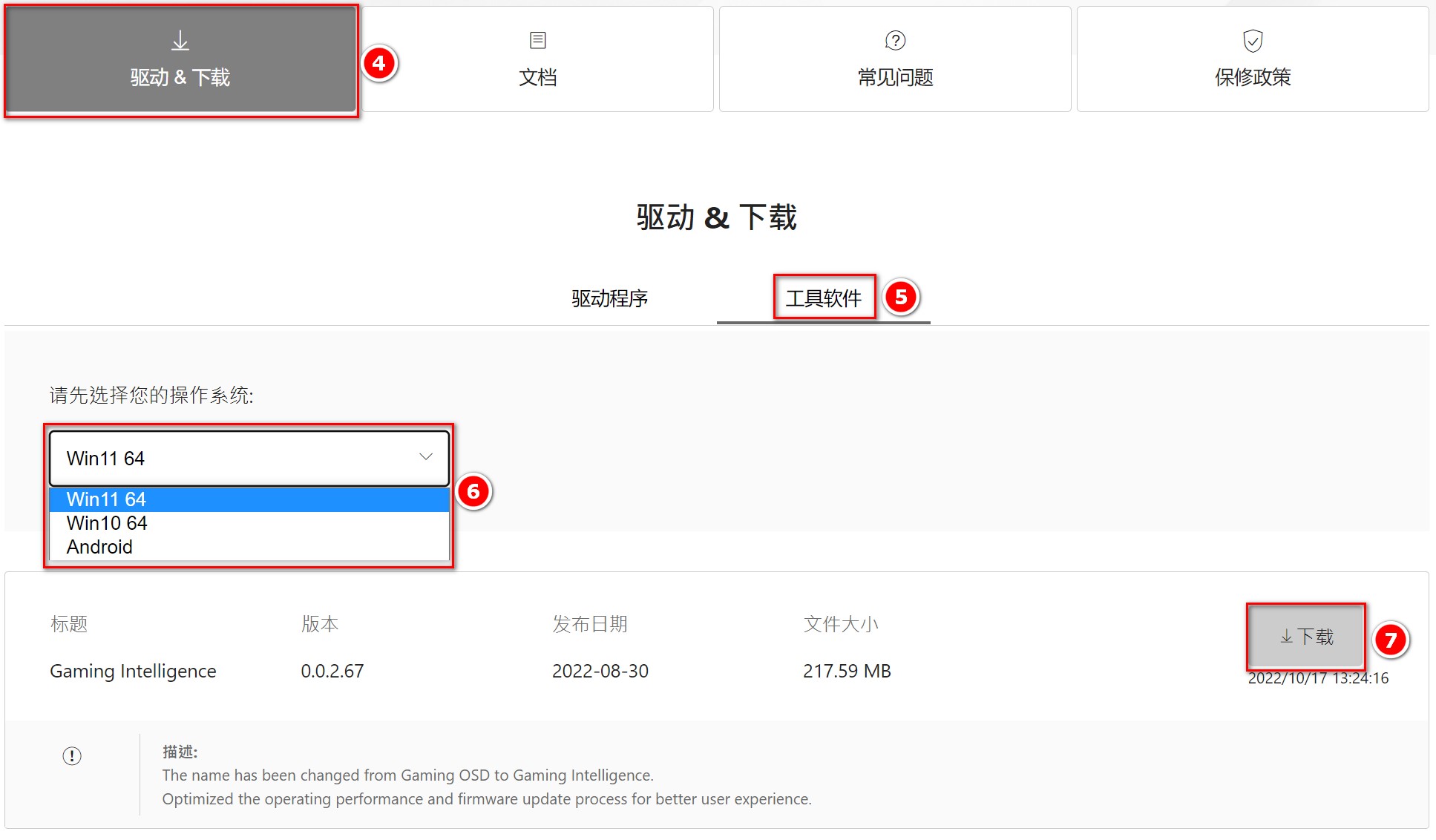Click the red step 6 marker
The height and width of the screenshot is (840, 1436).
[473, 491]
